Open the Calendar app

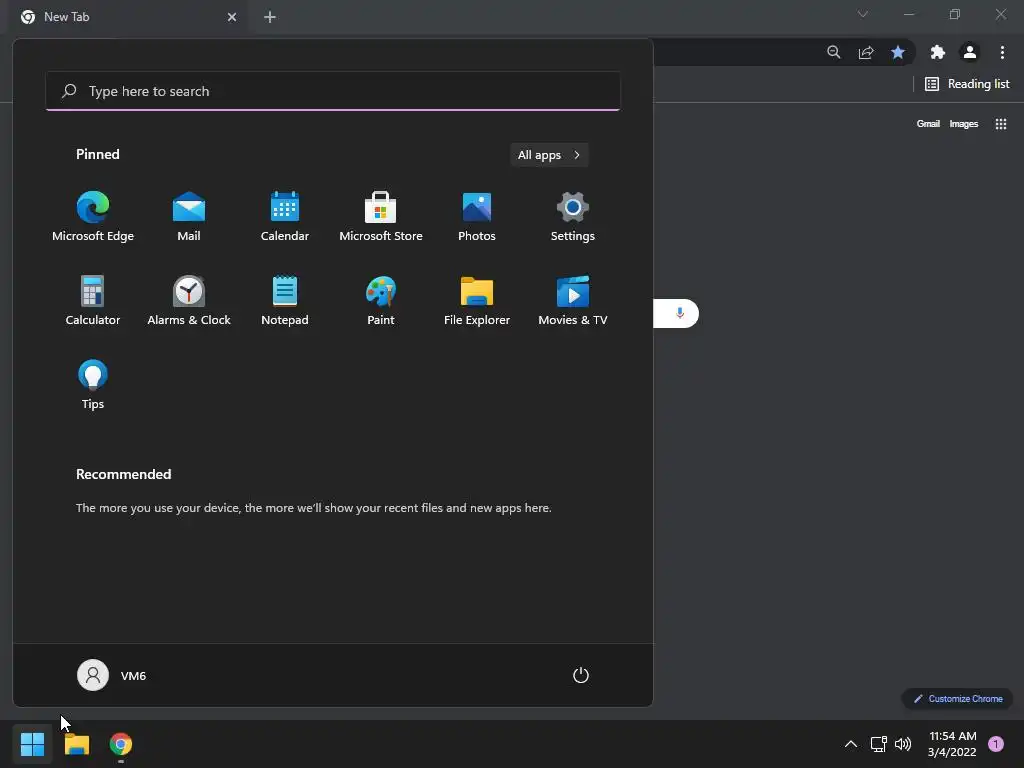pos(285,217)
